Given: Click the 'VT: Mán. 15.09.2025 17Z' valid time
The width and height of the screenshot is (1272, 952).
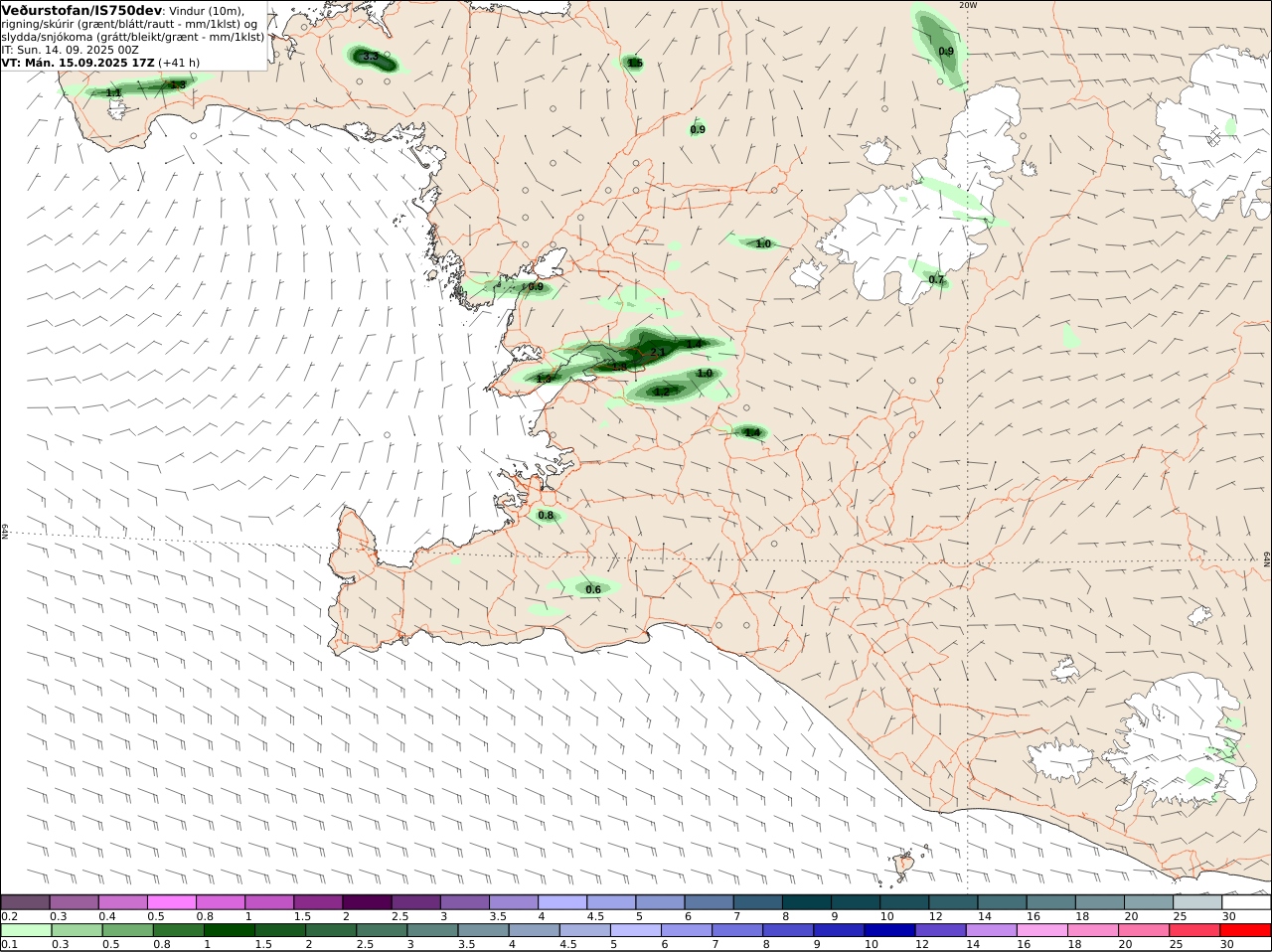Looking at the screenshot, I should pos(79,63).
